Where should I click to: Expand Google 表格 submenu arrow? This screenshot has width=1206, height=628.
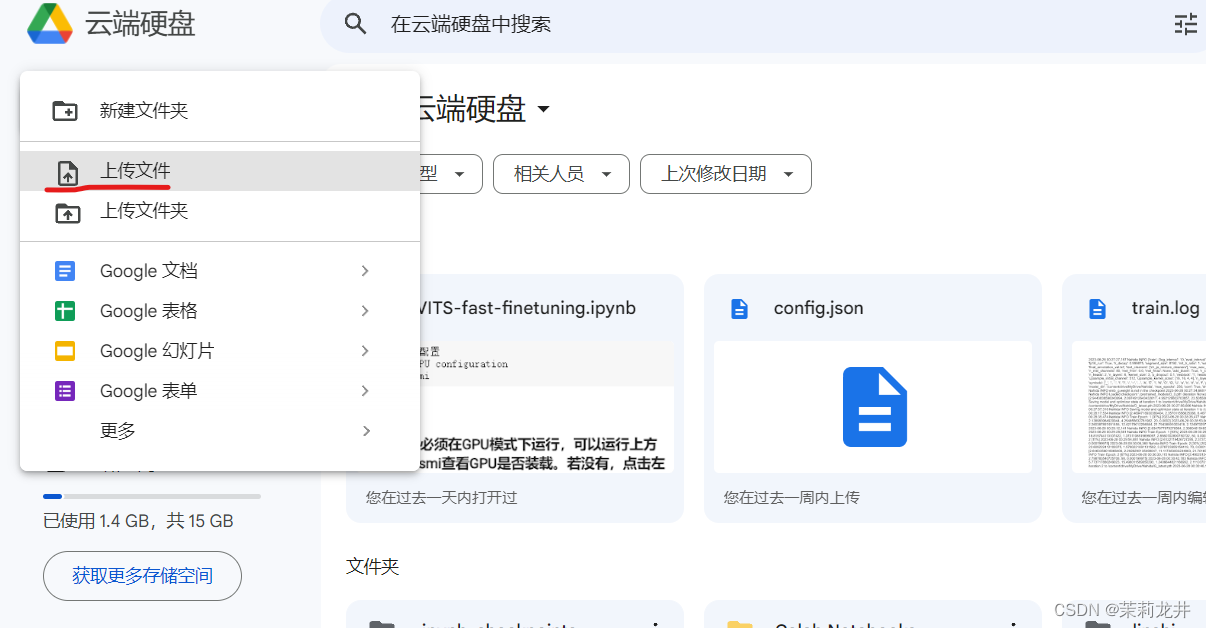pos(365,311)
